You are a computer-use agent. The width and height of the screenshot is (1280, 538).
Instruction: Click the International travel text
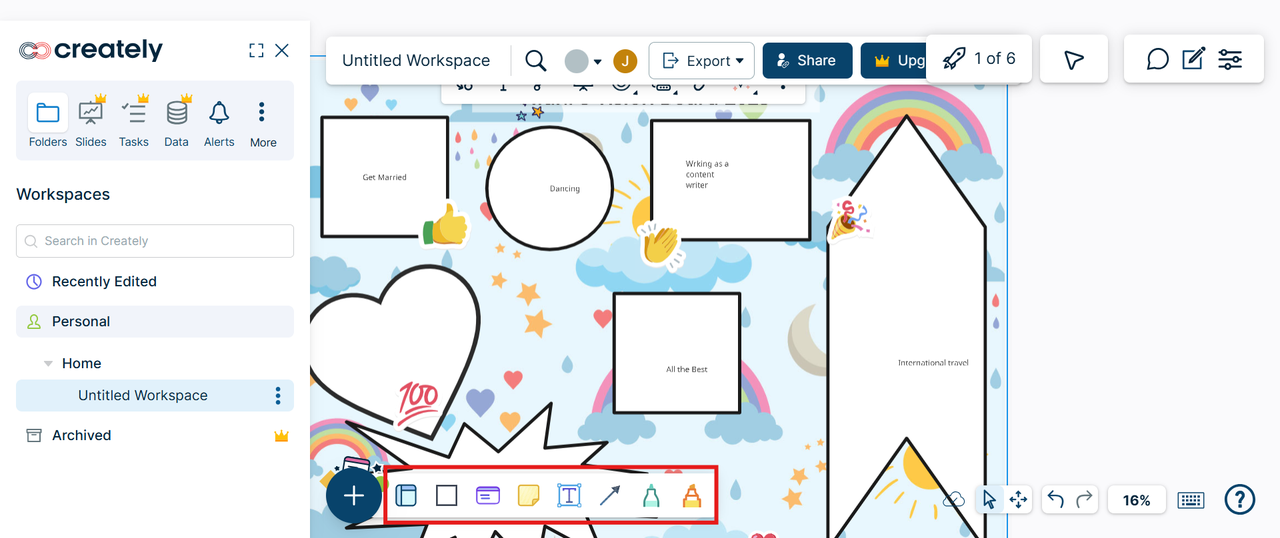click(933, 363)
